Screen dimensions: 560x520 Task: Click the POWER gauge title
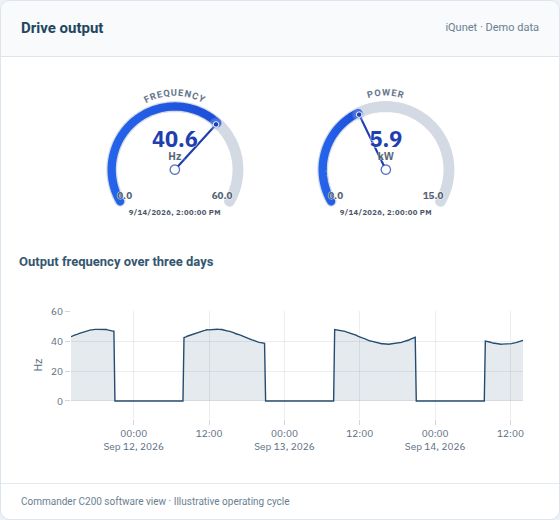click(386, 94)
